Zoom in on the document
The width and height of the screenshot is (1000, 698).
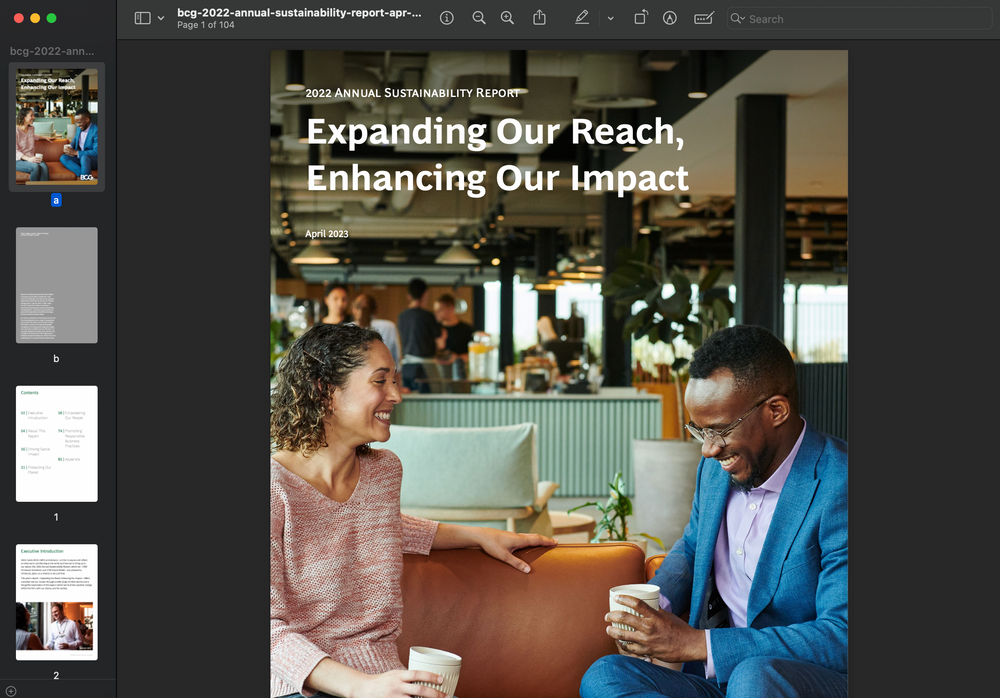click(507, 18)
